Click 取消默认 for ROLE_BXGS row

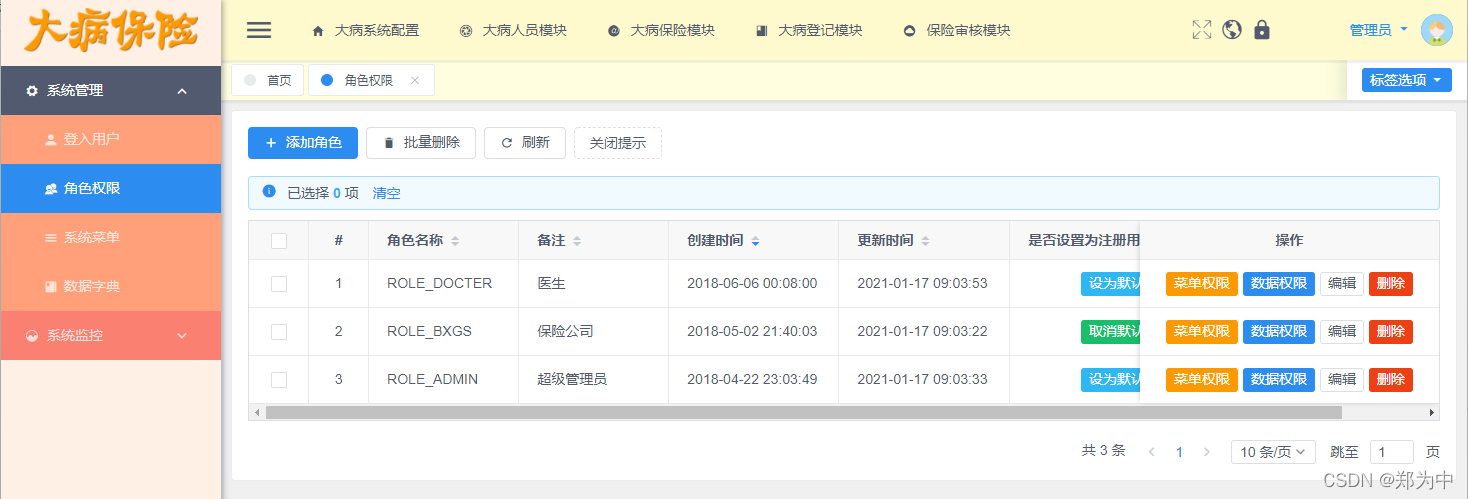click(1110, 331)
